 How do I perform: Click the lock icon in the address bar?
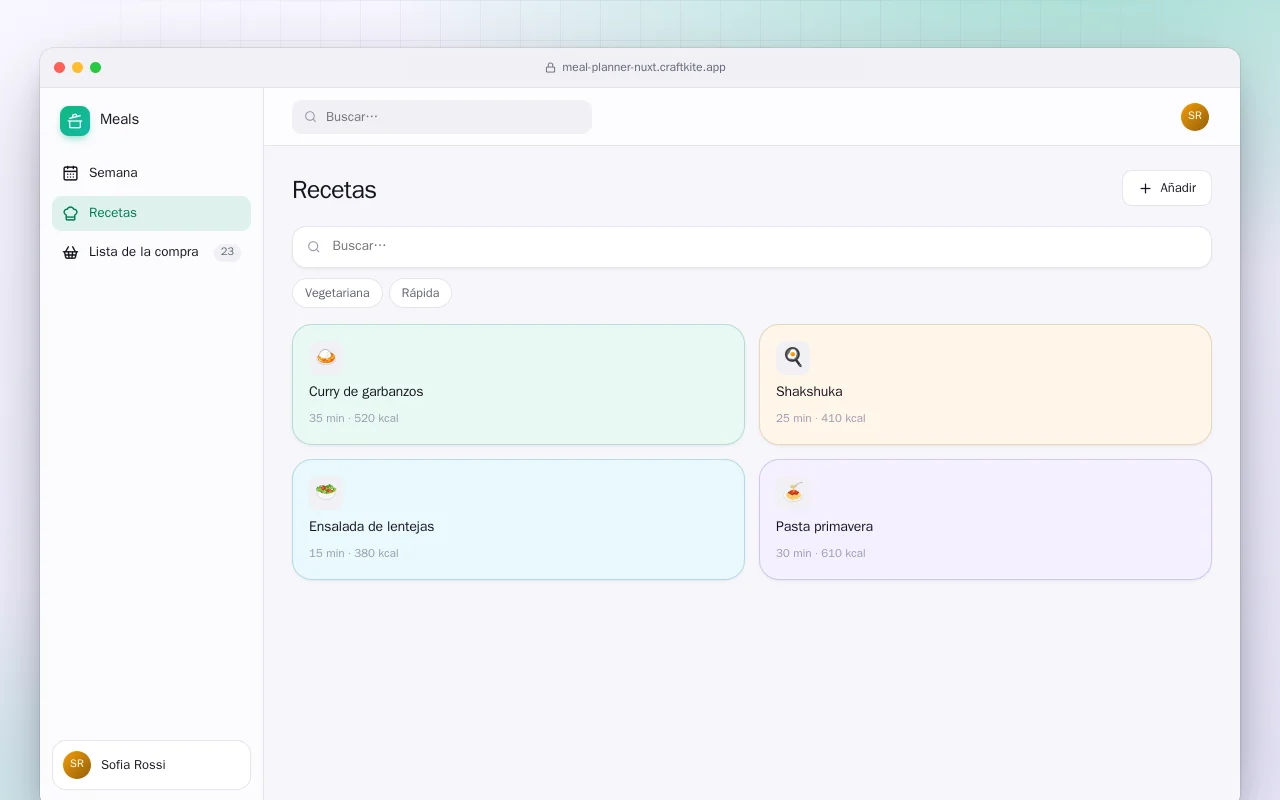pyautogui.click(x=550, y=68)
